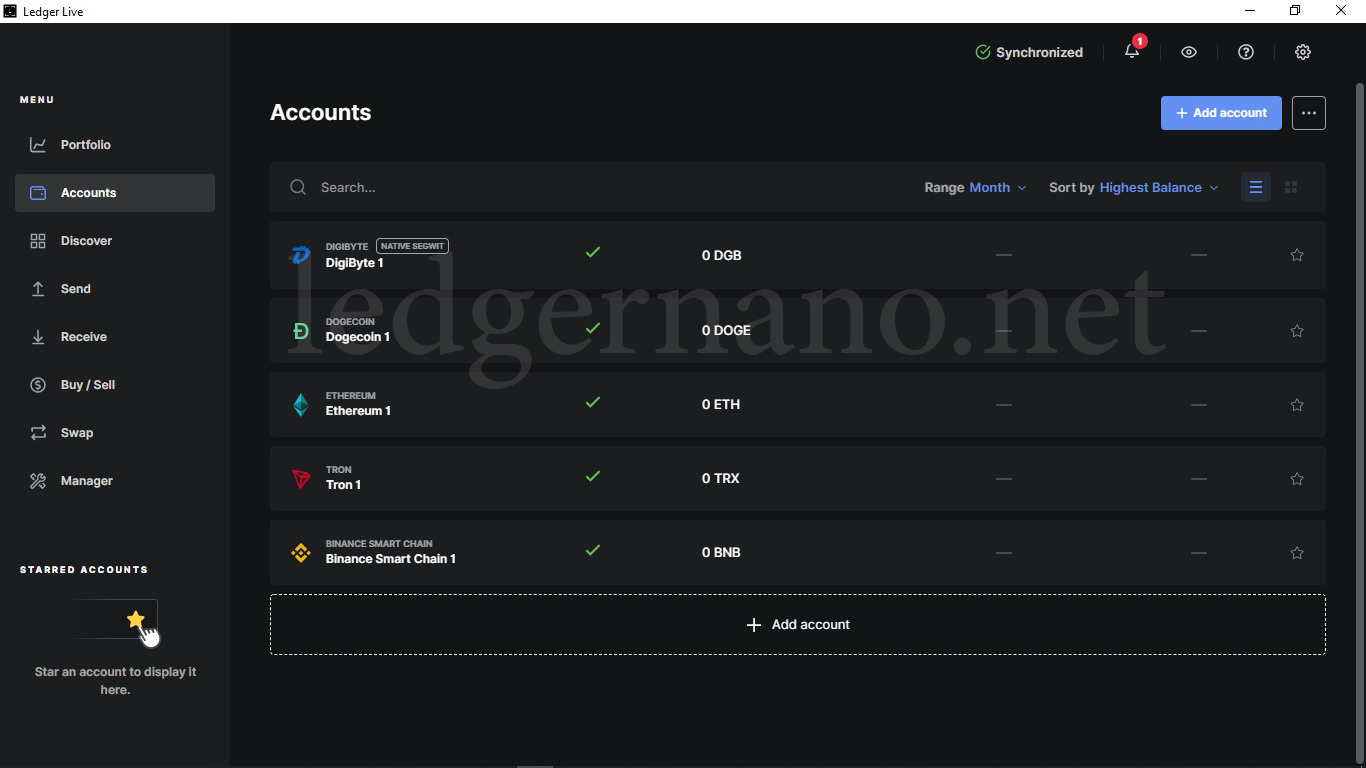Select Accounts in the sidebar menu

pos(115,193)
